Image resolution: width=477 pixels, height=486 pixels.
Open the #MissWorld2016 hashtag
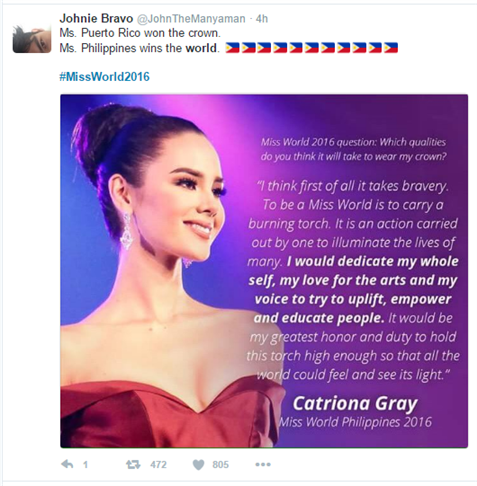pyautogui.click(x=104, y=77)
